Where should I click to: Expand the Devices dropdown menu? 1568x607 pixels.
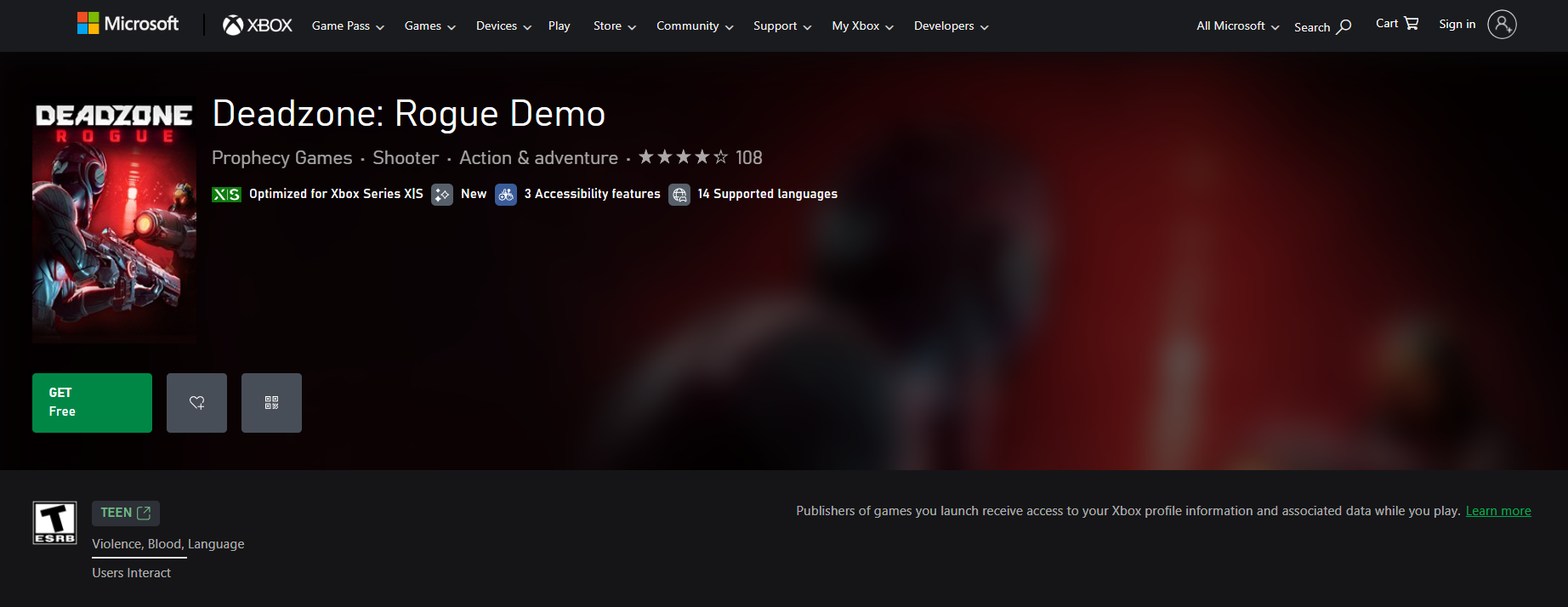pyautogui.click(x=503, y=26)
